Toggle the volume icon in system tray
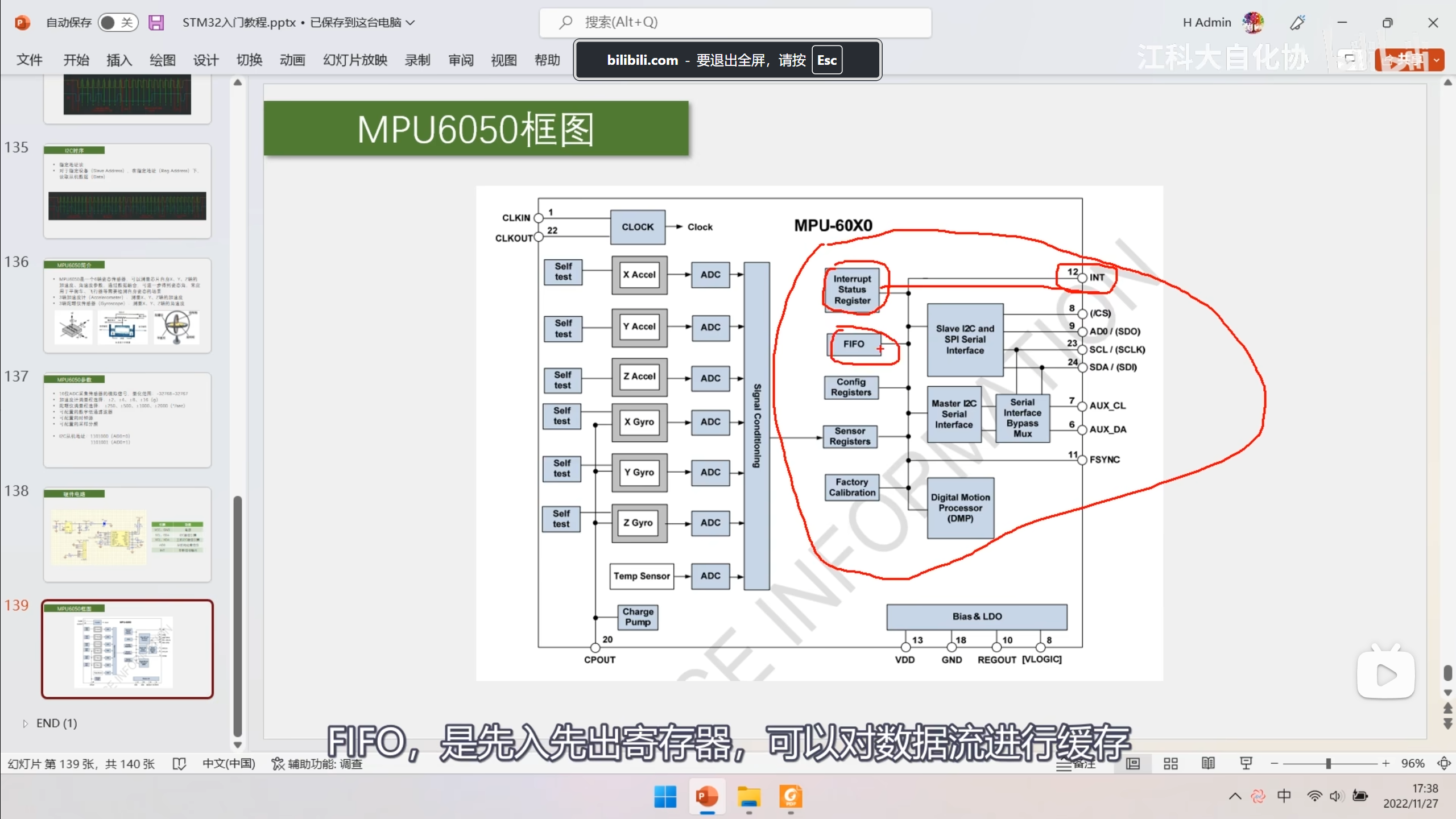 (1336, 796)
